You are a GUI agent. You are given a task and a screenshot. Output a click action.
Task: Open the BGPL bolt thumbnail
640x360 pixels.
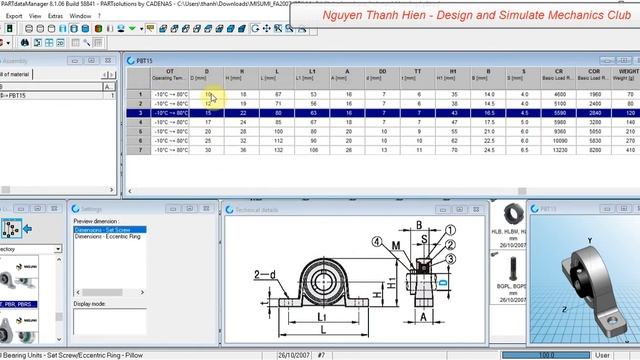click(x=513, y=270)
